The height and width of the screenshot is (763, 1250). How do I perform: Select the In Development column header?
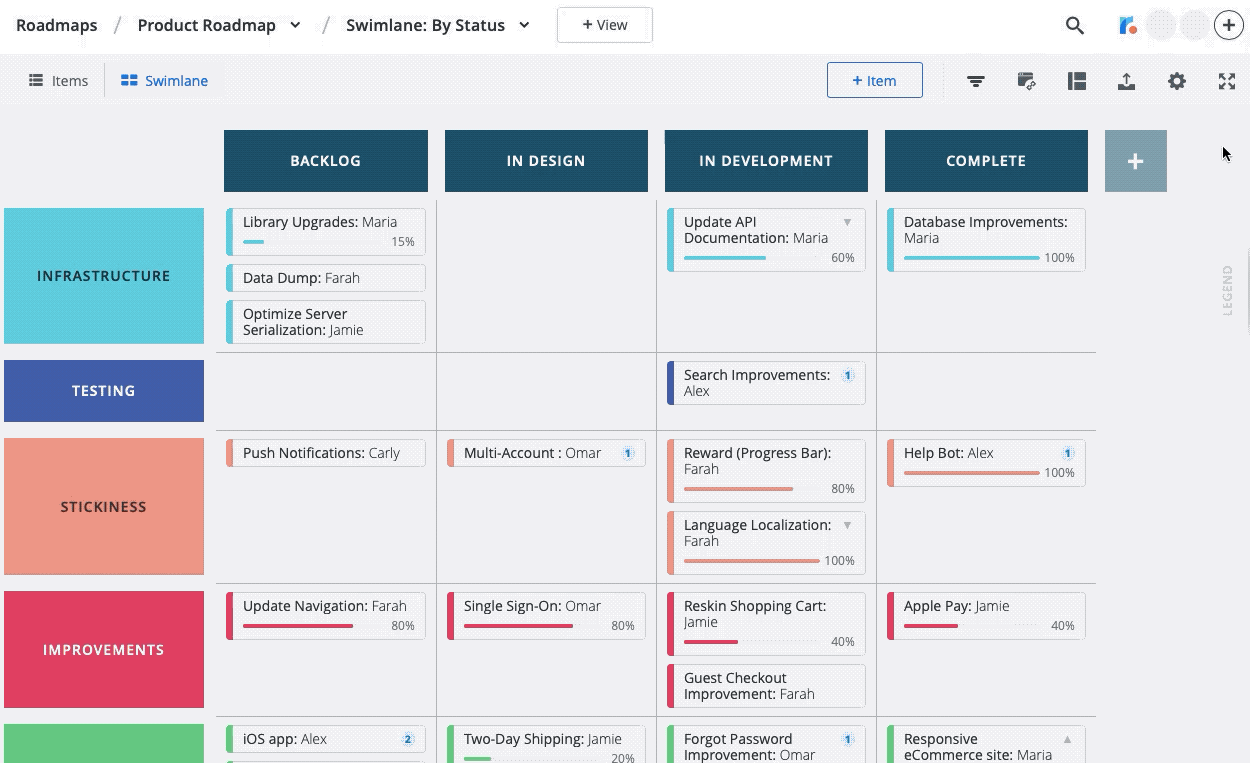(766, 161)
